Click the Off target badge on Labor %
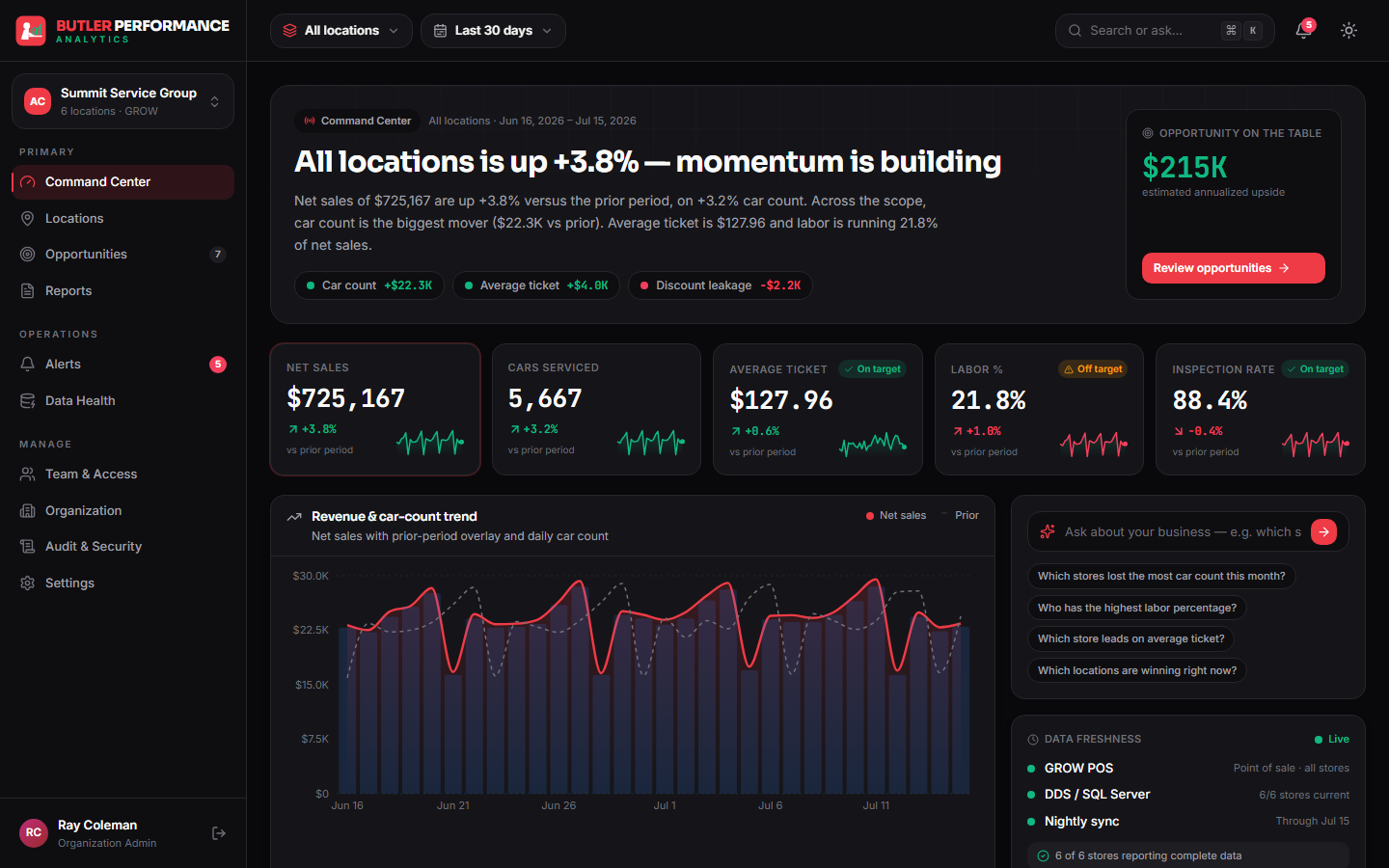This screenshot has width=1389, height=868. click(1094, 369)
